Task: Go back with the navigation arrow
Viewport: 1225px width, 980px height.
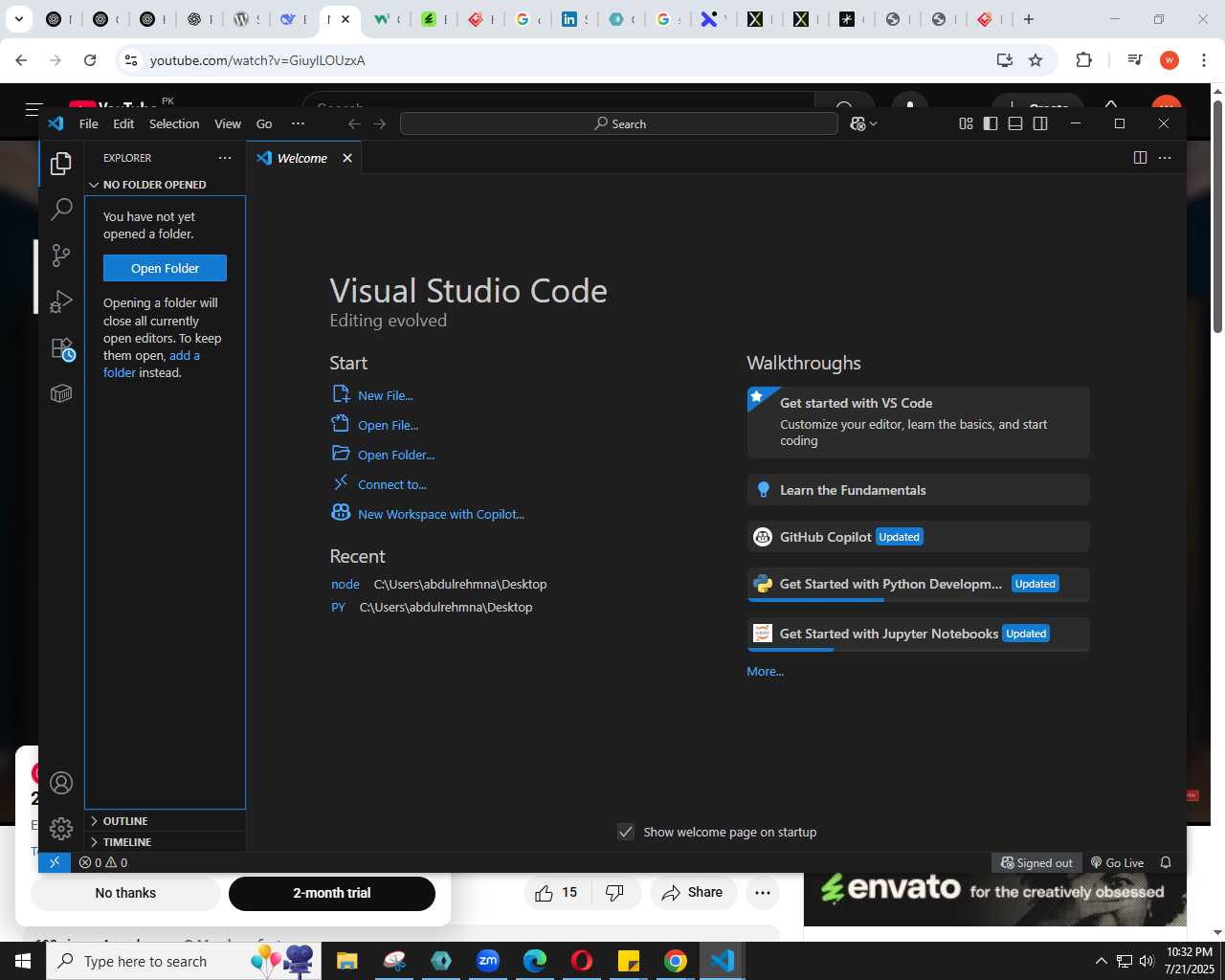Action: 354,123
